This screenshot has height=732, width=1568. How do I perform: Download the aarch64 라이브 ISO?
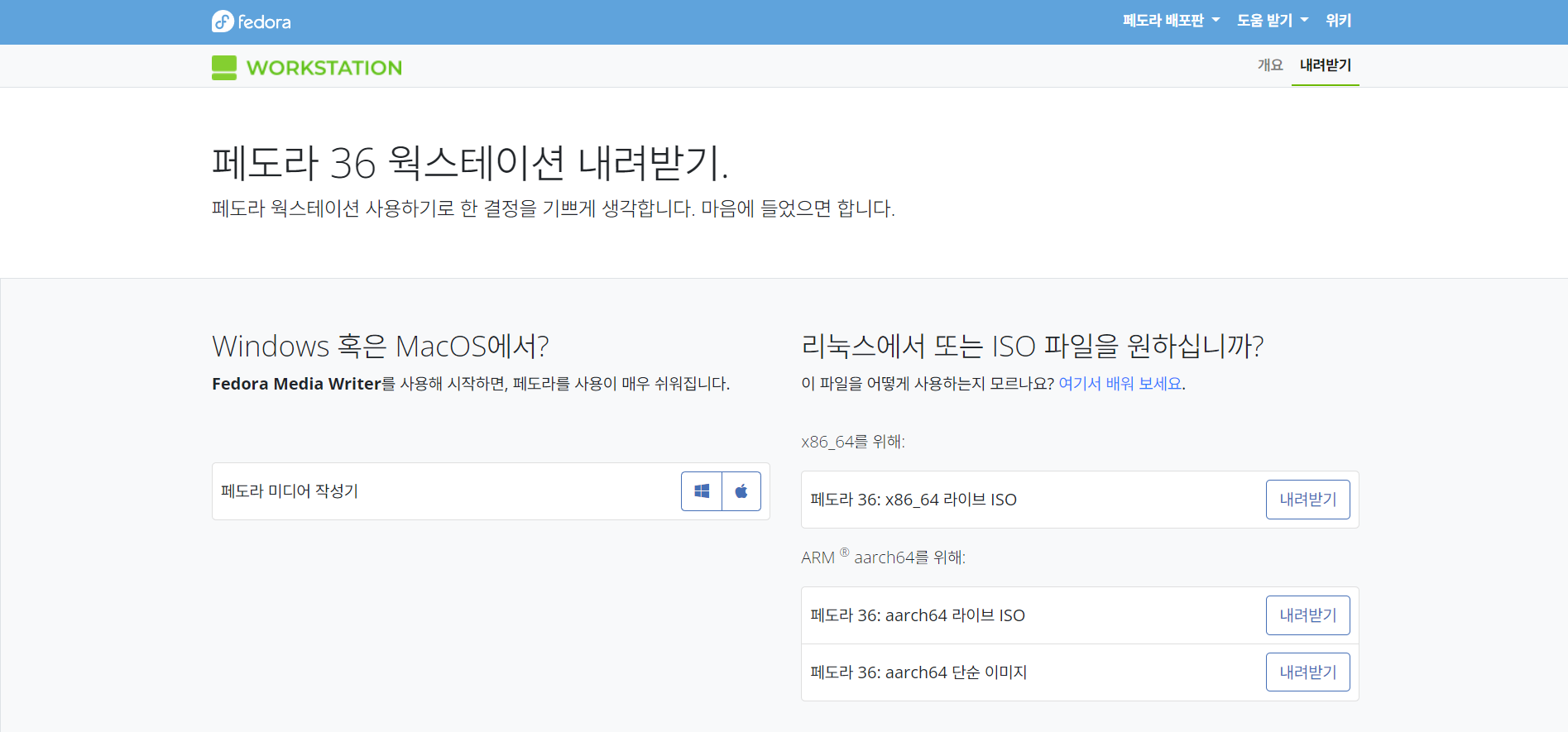(x=1307, y=615)
